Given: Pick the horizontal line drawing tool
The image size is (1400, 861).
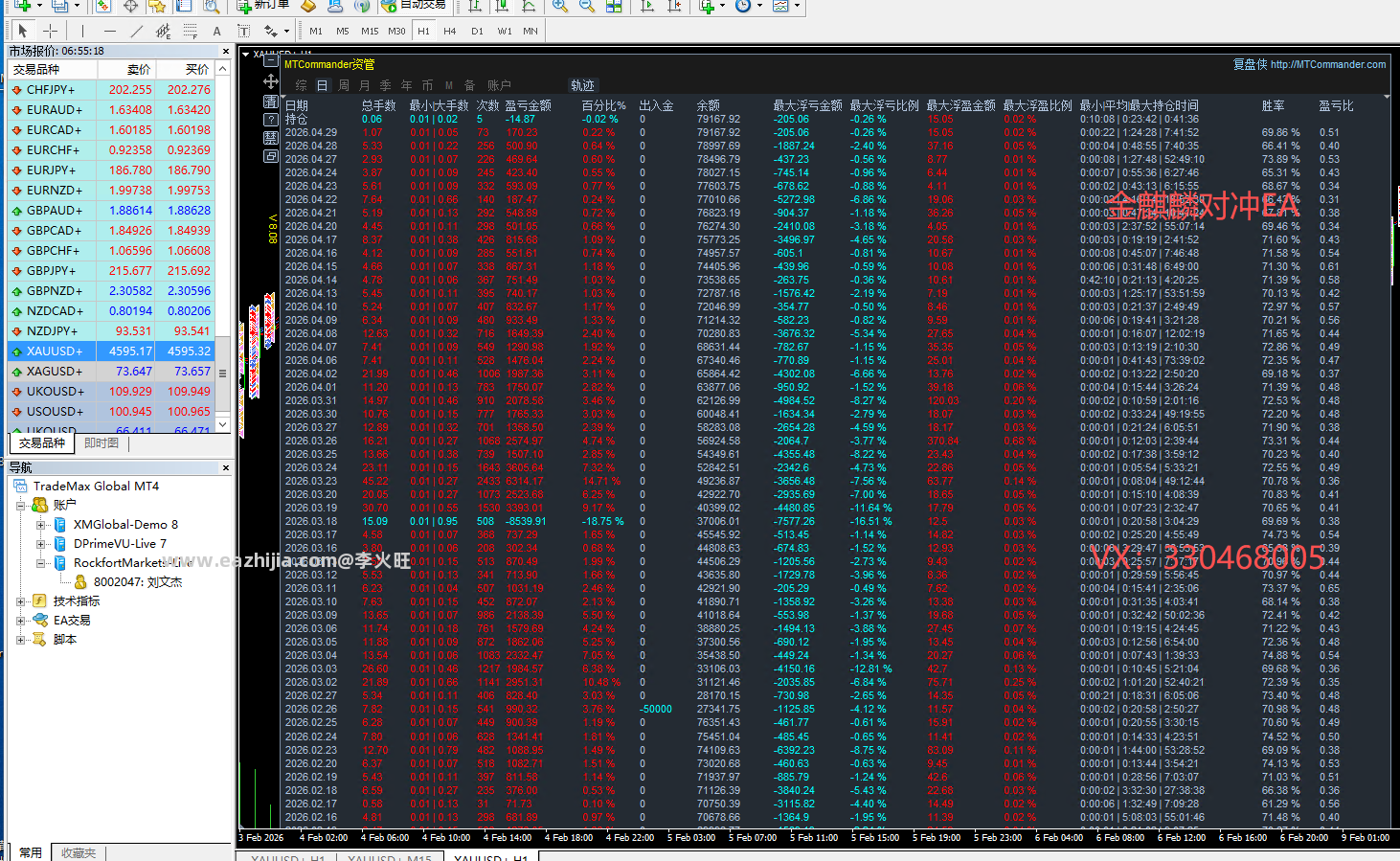Looking at the screenshot, I should point(109,31).
